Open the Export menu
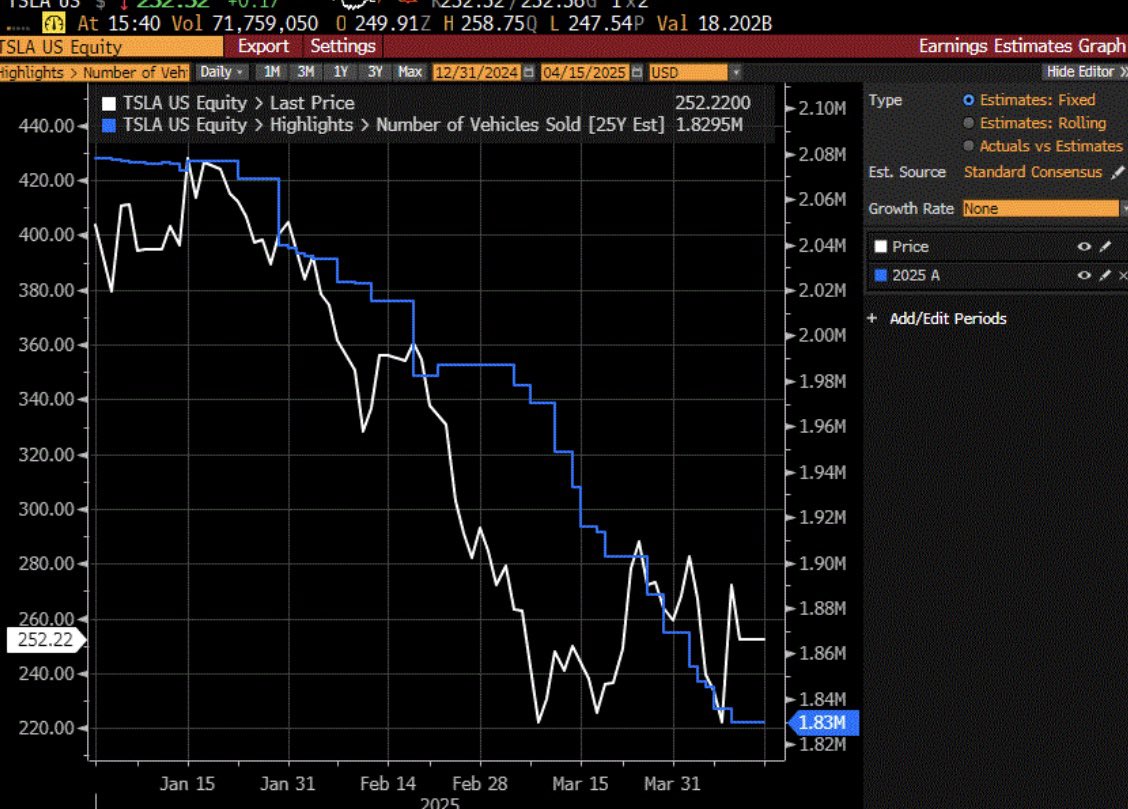 point(263,46)
